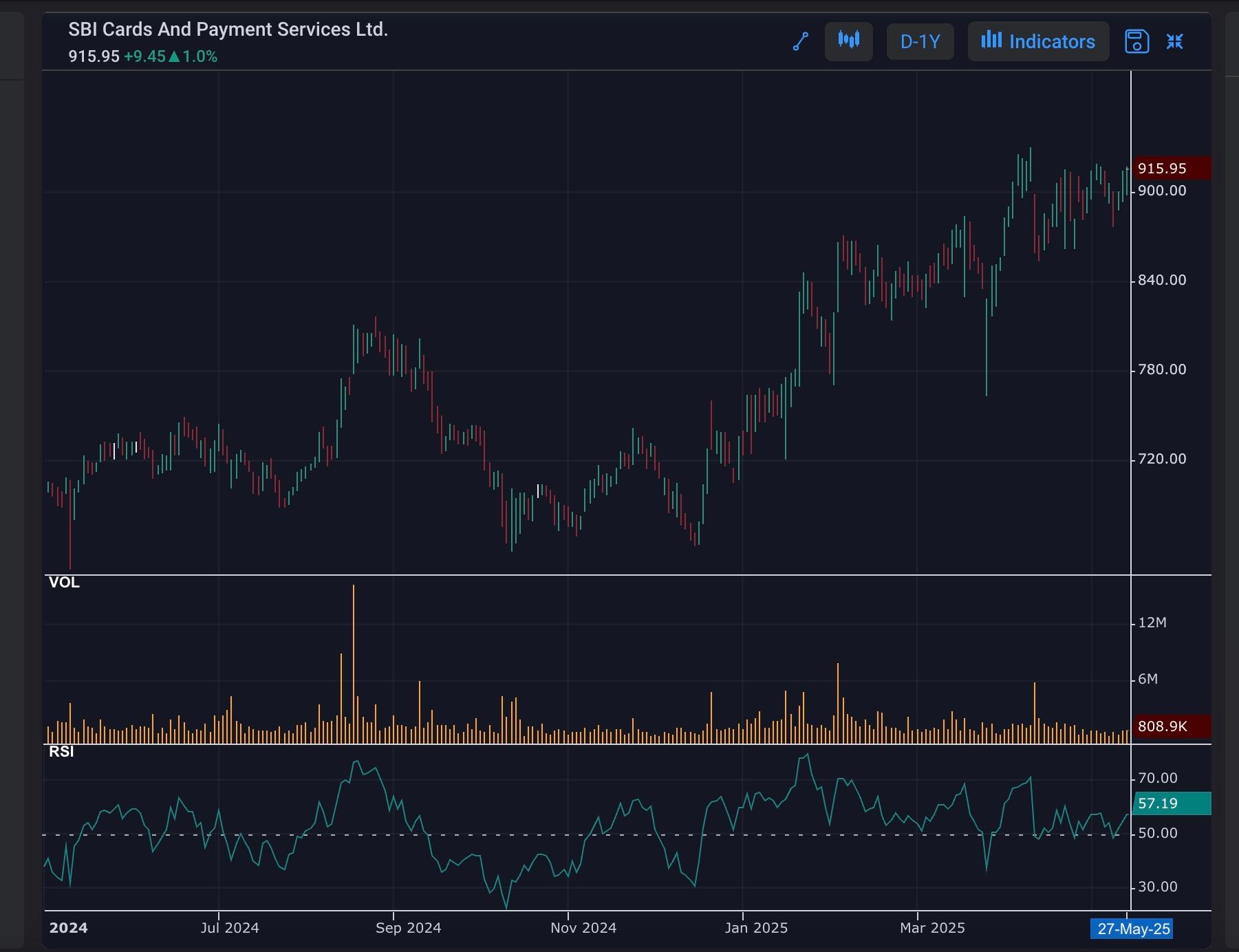Select the line drawing tool icon
The height and width of the screenshot is (952, 1239).
tap(801, 41)
